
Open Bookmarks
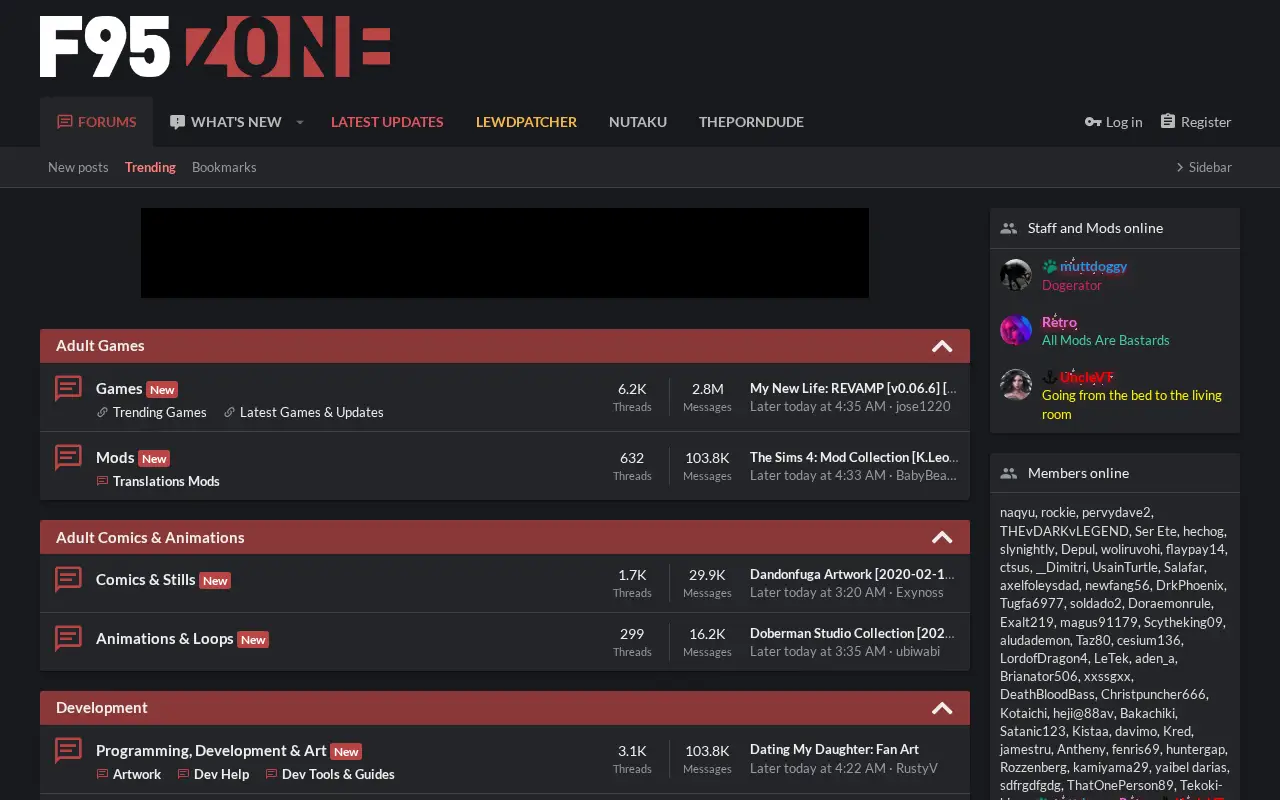(224, 167)
